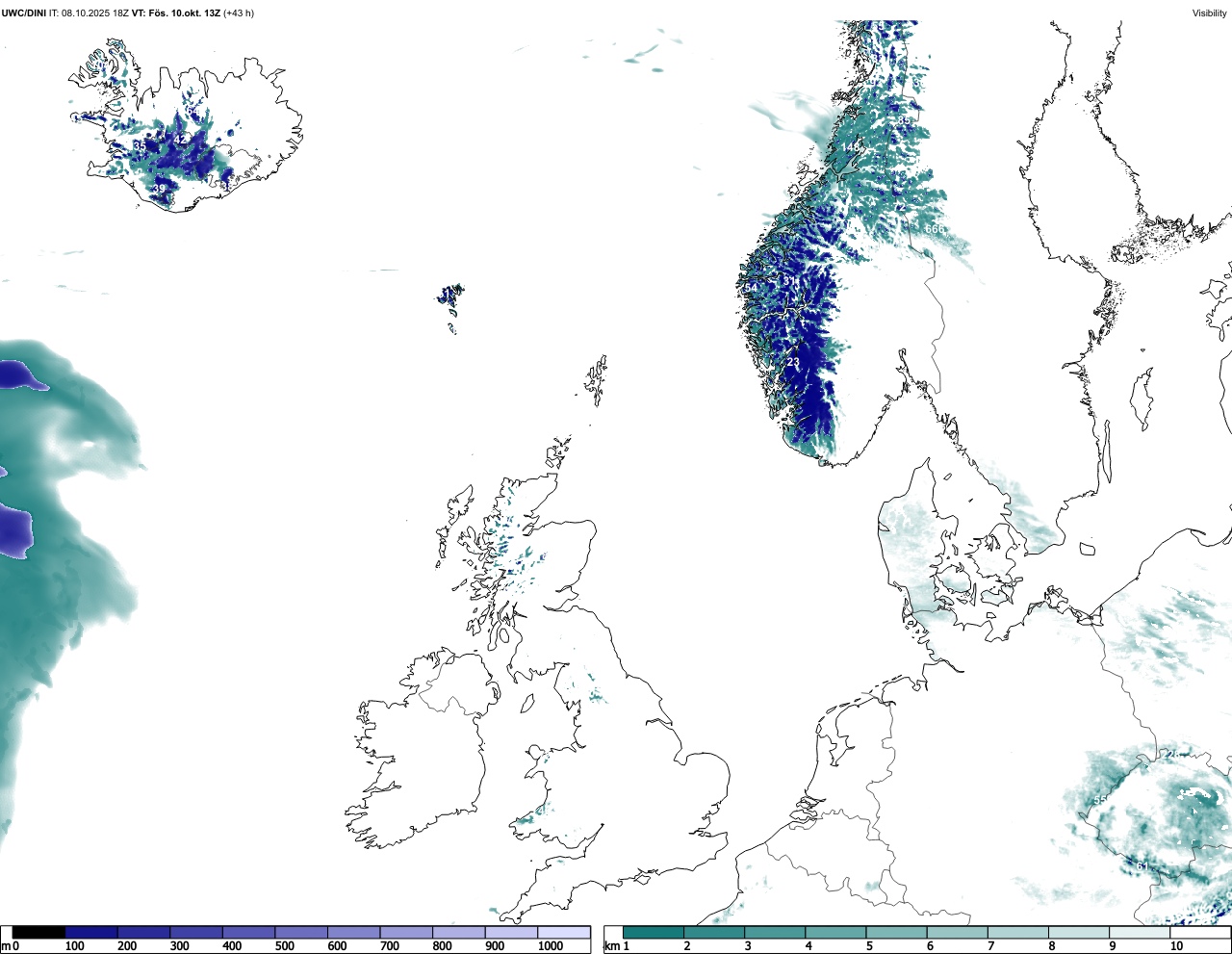1232x954 pixels.
Task: Click the "23" value in southern Norway
Action: pos(793,363)
